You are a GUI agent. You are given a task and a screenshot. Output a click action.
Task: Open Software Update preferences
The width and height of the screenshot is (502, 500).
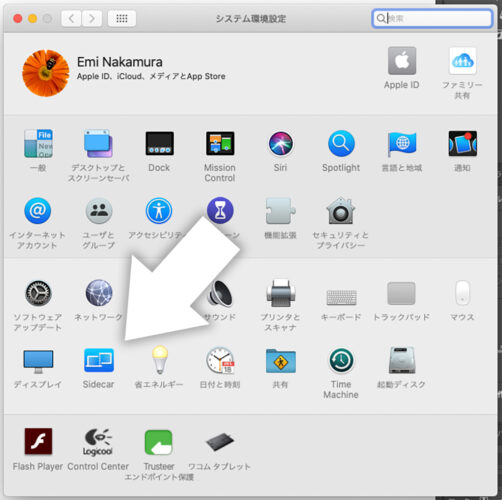pyautogui.click(x=38, y=293)
